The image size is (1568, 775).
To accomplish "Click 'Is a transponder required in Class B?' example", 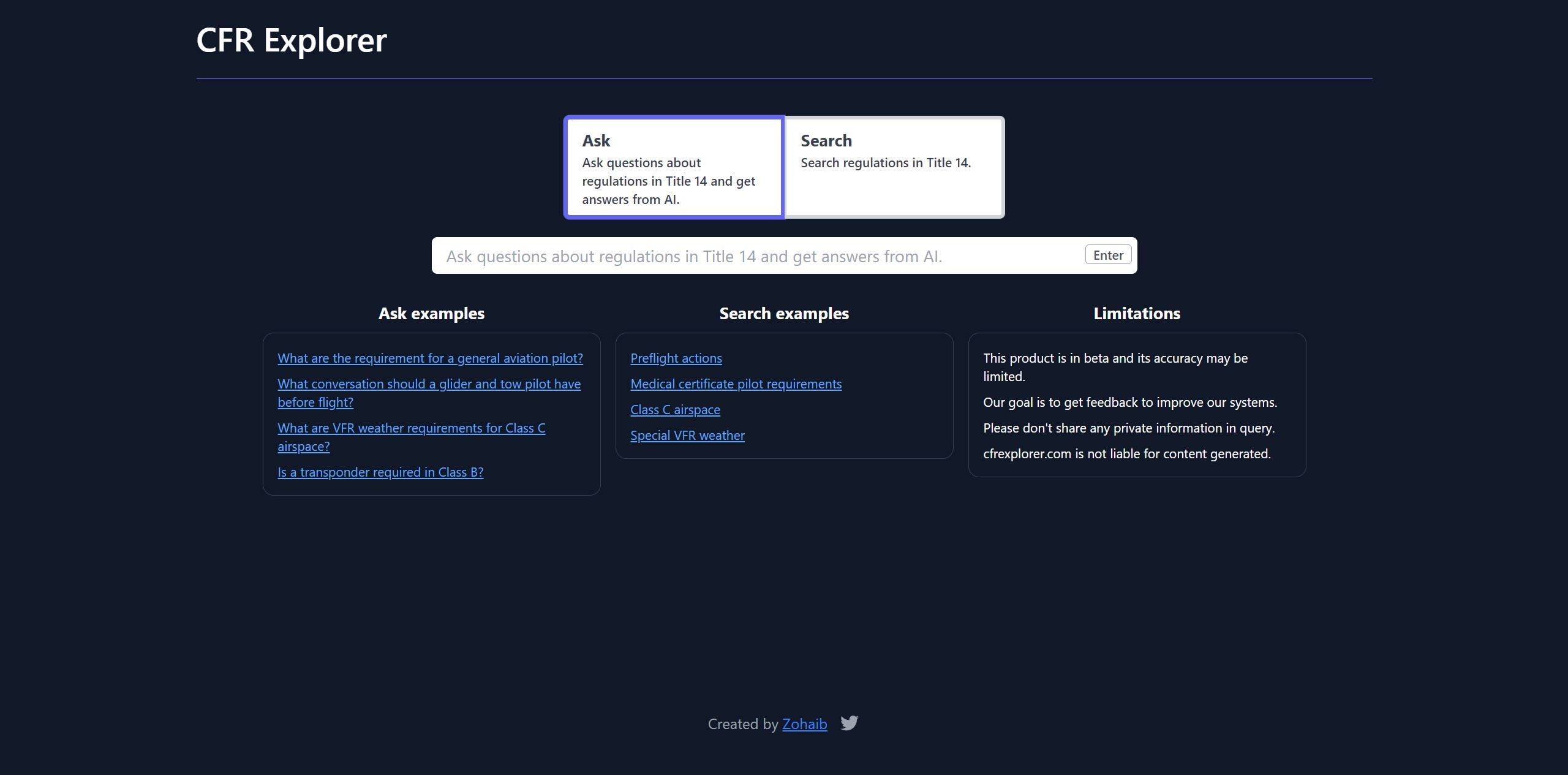I will [x=381, y=471].
